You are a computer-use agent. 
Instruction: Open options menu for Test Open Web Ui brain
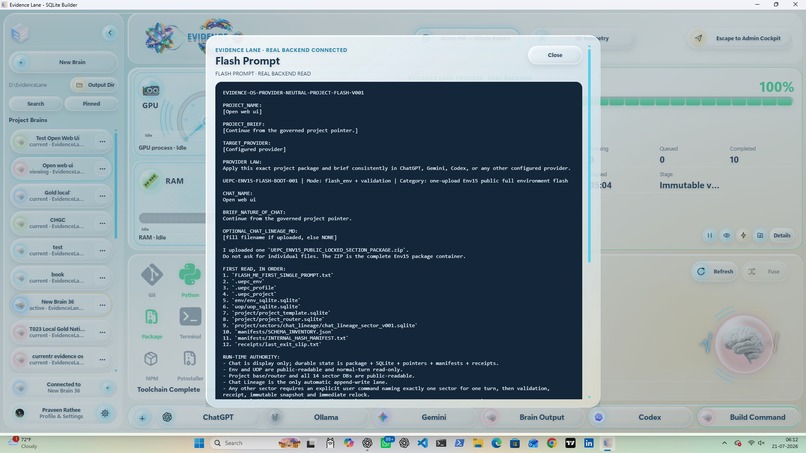[102, 141]
